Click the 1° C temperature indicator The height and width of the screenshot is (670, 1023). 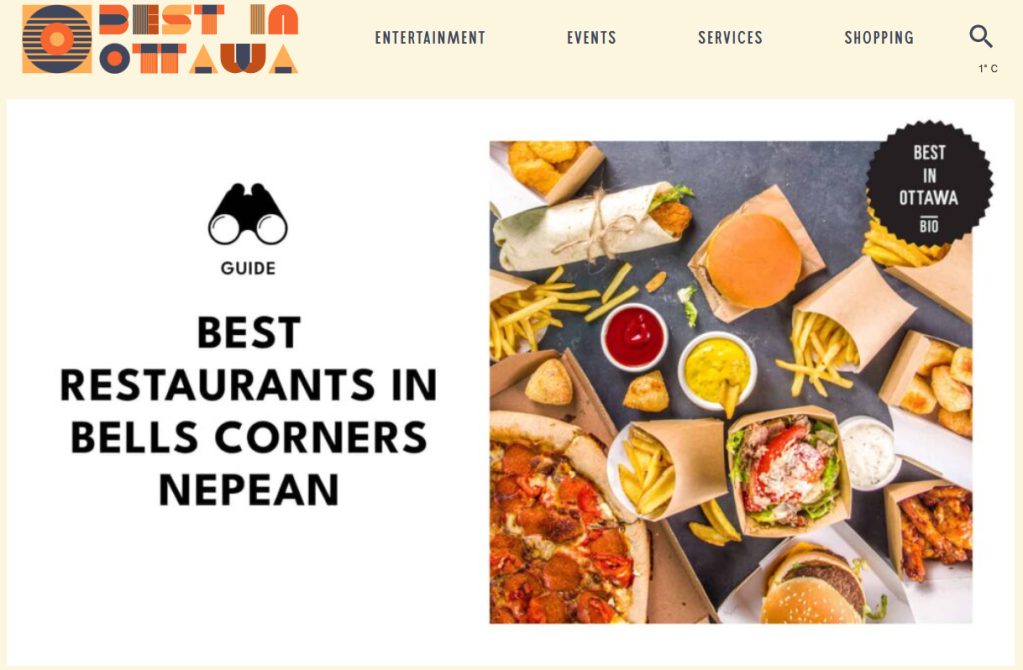click(988, 69)
